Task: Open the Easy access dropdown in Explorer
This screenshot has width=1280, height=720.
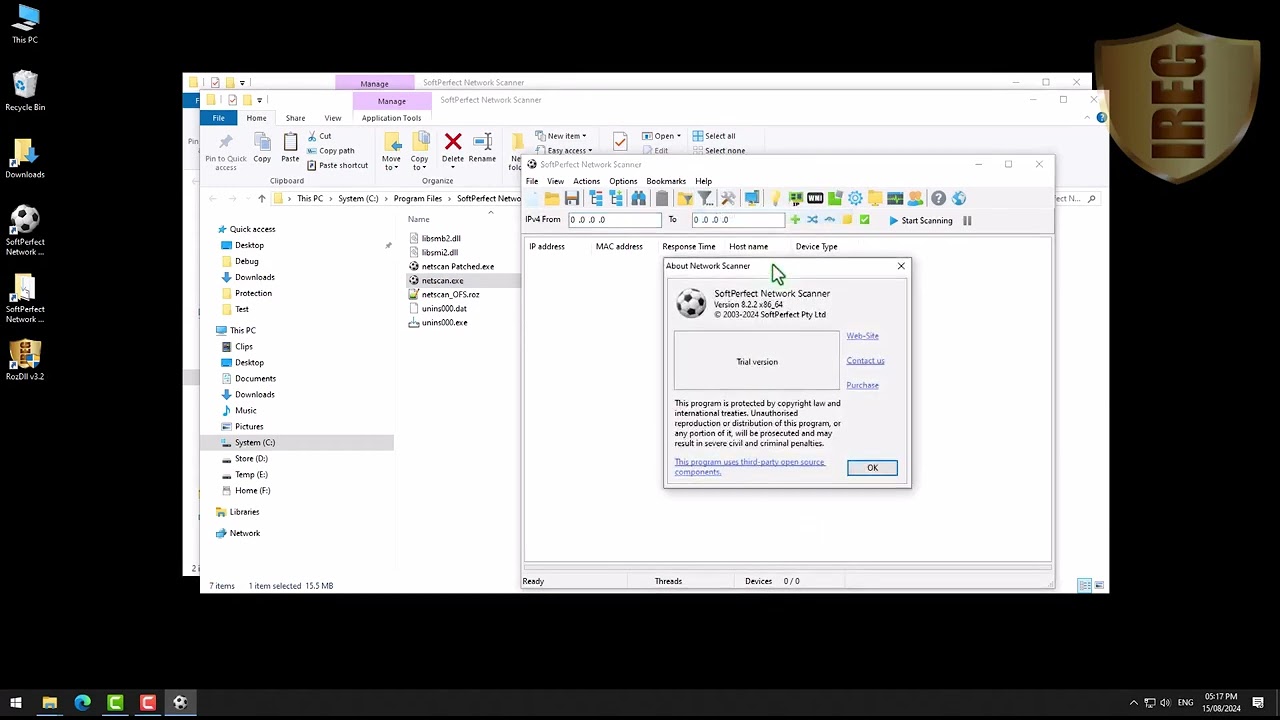Action: (x=563, y=151)
